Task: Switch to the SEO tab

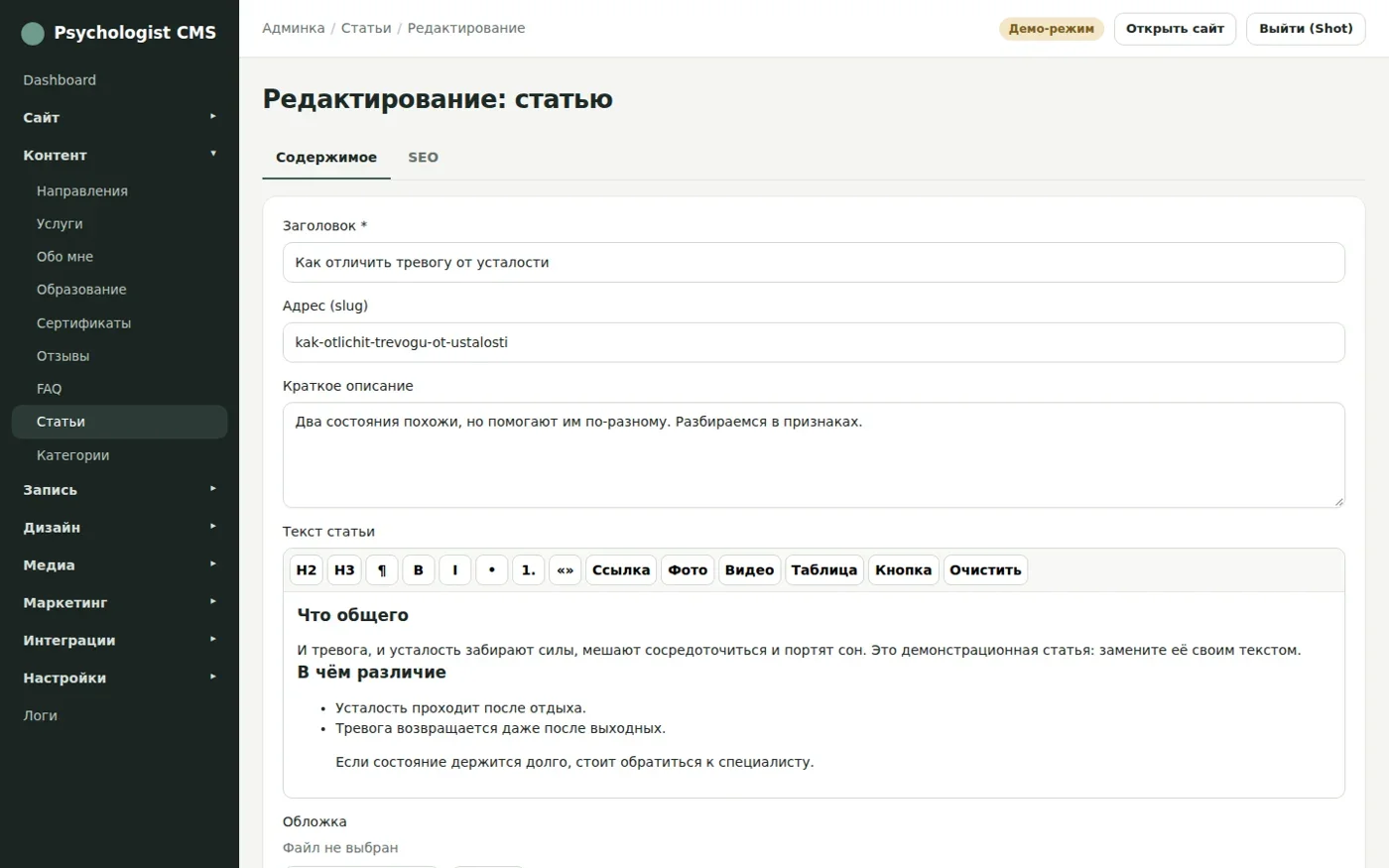Action: [423, 158]
